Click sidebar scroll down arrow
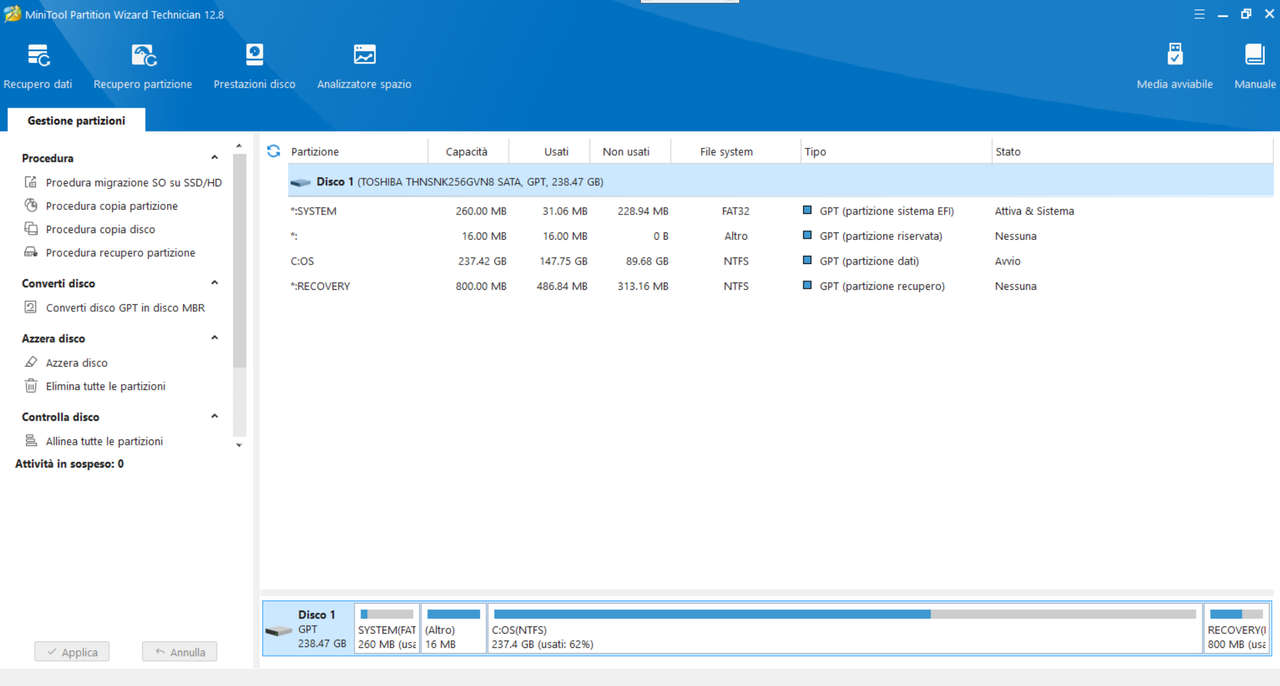Image resolution: width=1280 pixels, height=686 pixels. tap(239, 445)
